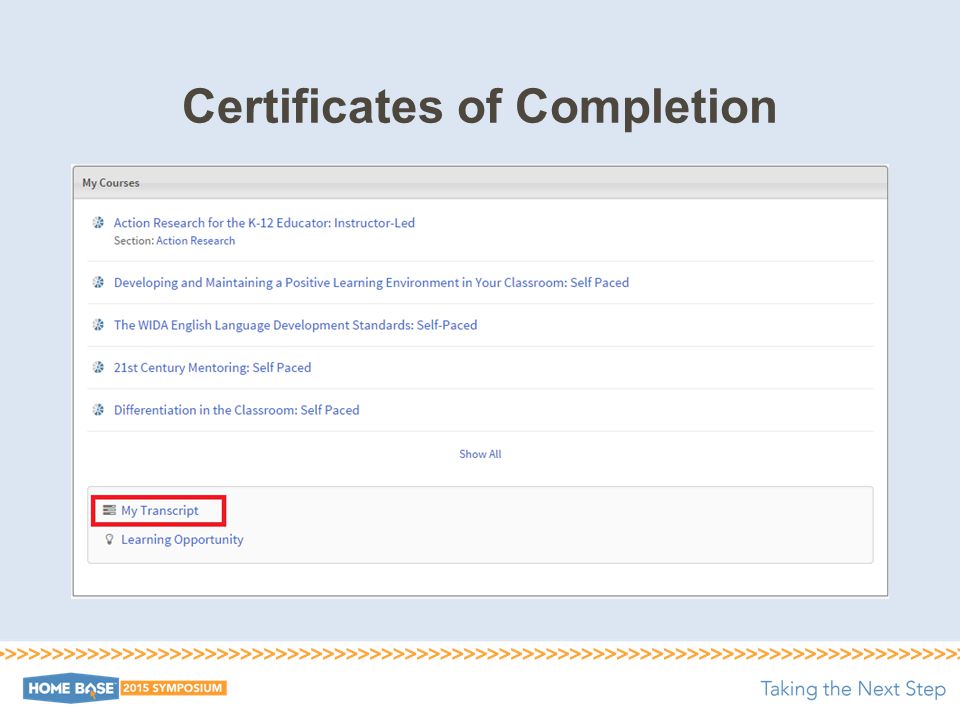Click the lightbulb icon for Learning Opportunity

(109, 539)
